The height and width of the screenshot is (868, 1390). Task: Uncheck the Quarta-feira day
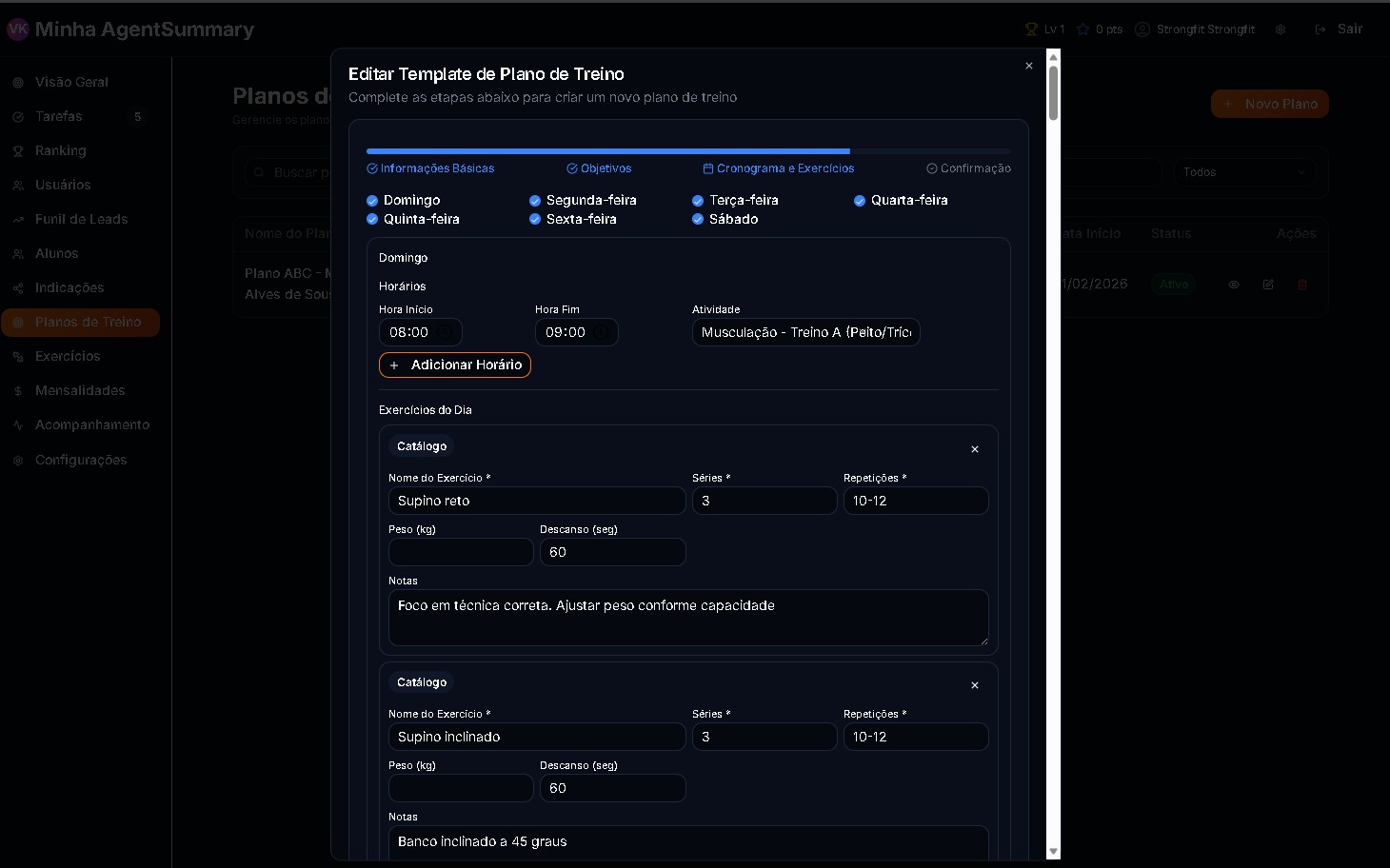point(860,201)
